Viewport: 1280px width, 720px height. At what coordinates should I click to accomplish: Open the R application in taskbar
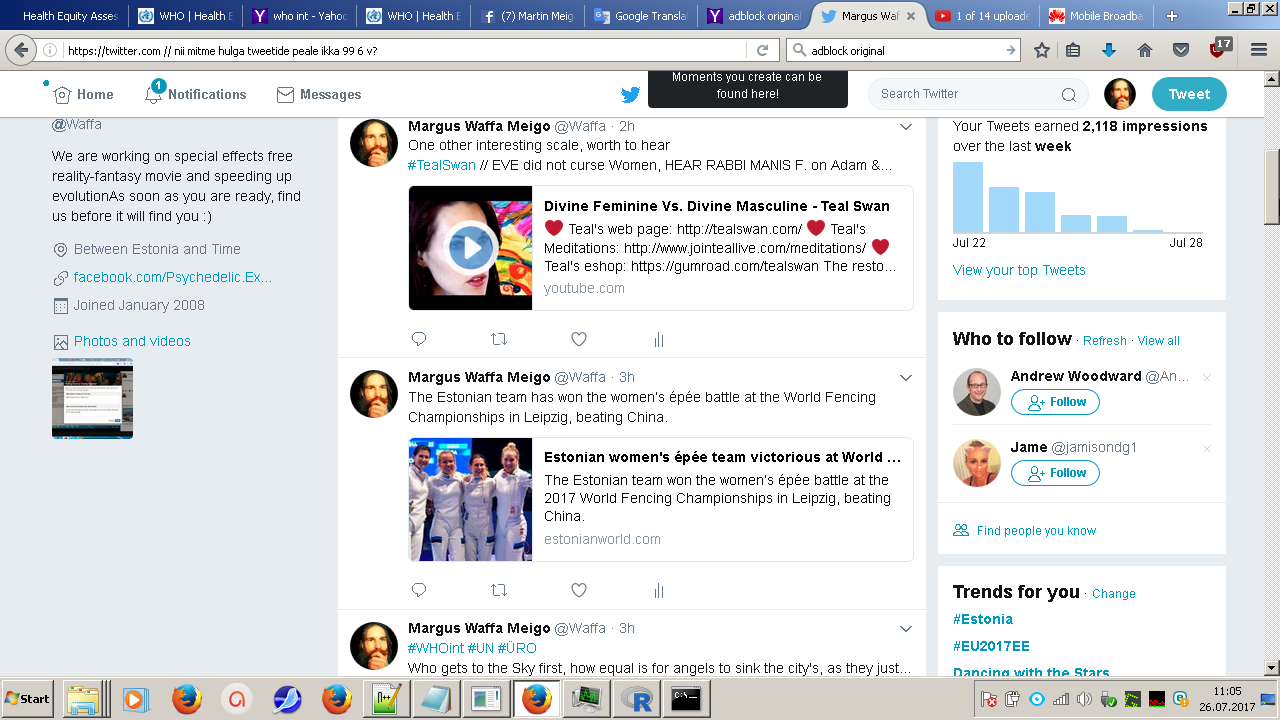point(635,699)
